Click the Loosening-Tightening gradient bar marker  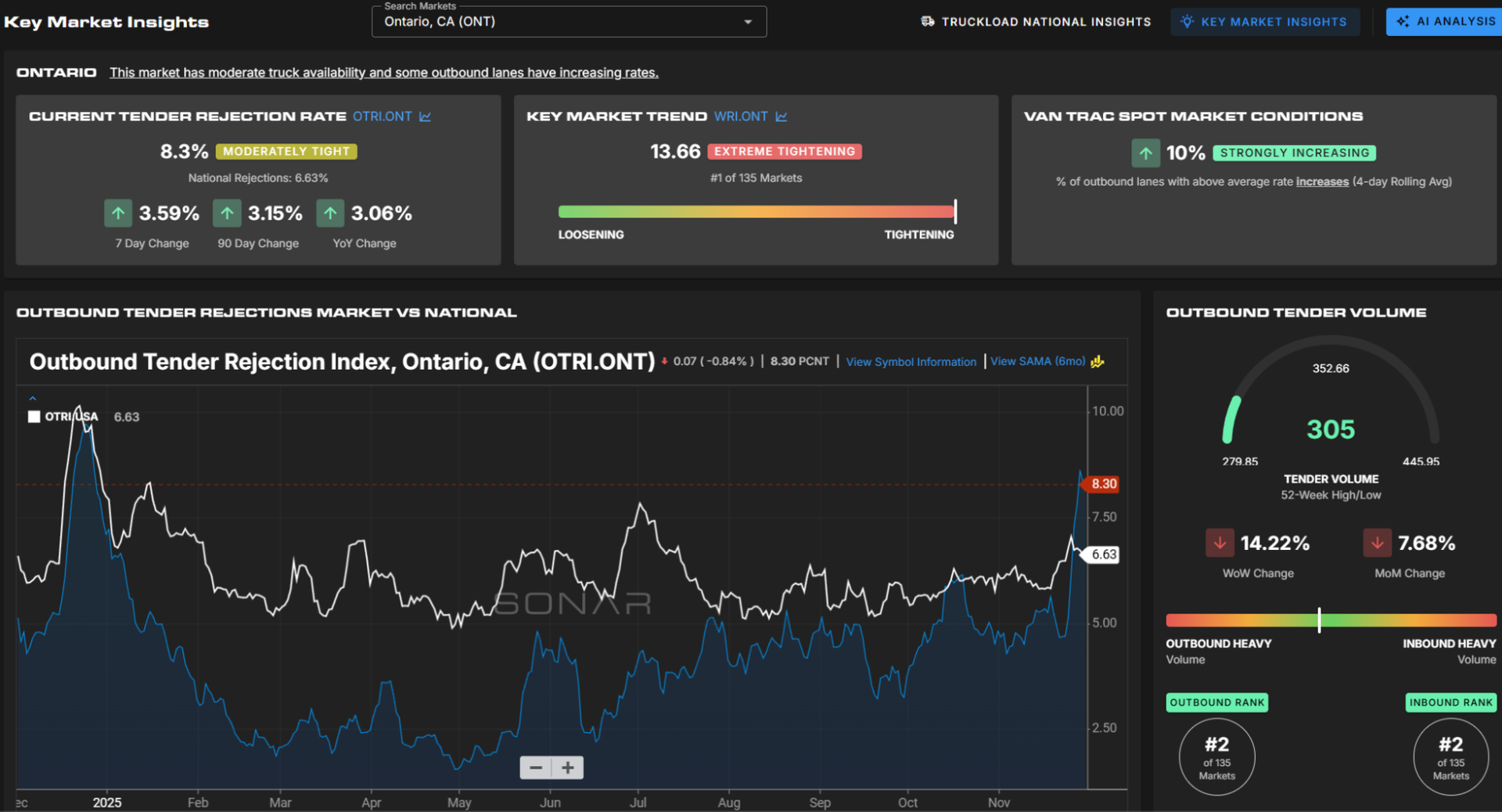[x=955, y=211]
